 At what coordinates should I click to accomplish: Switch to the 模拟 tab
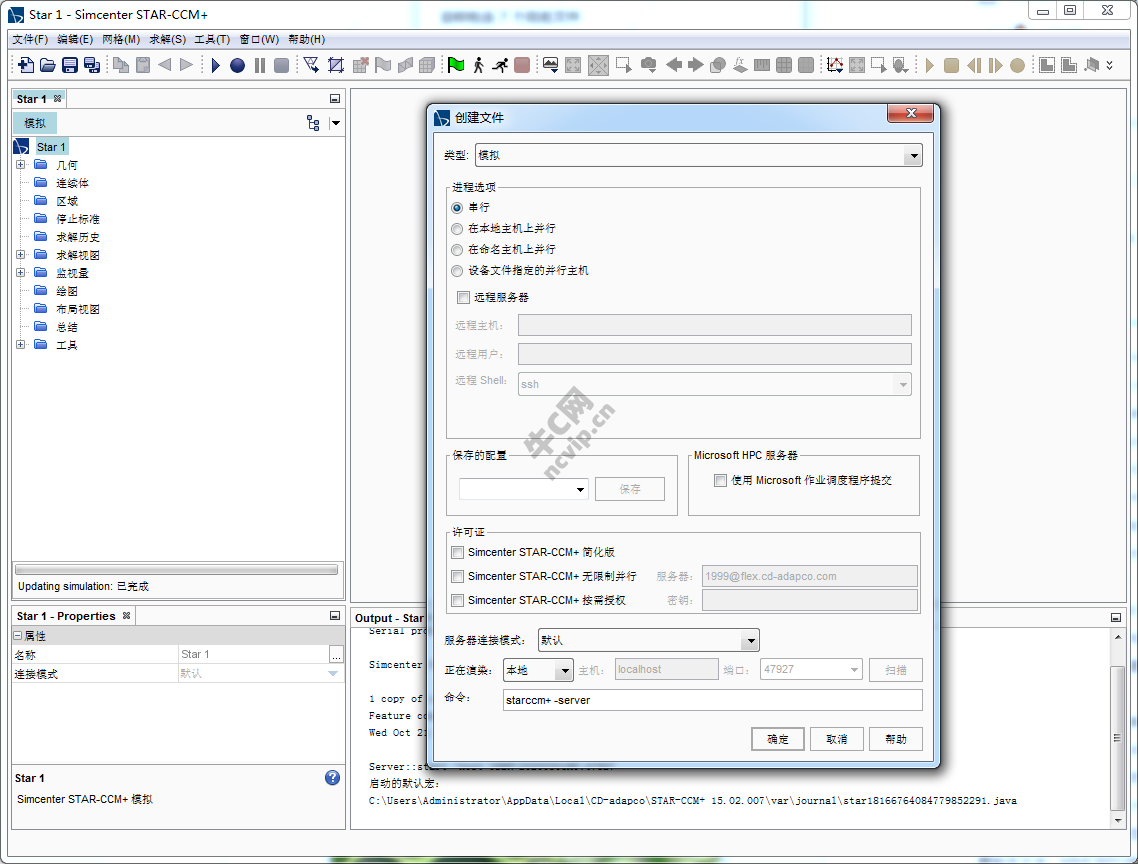point(35,123)
